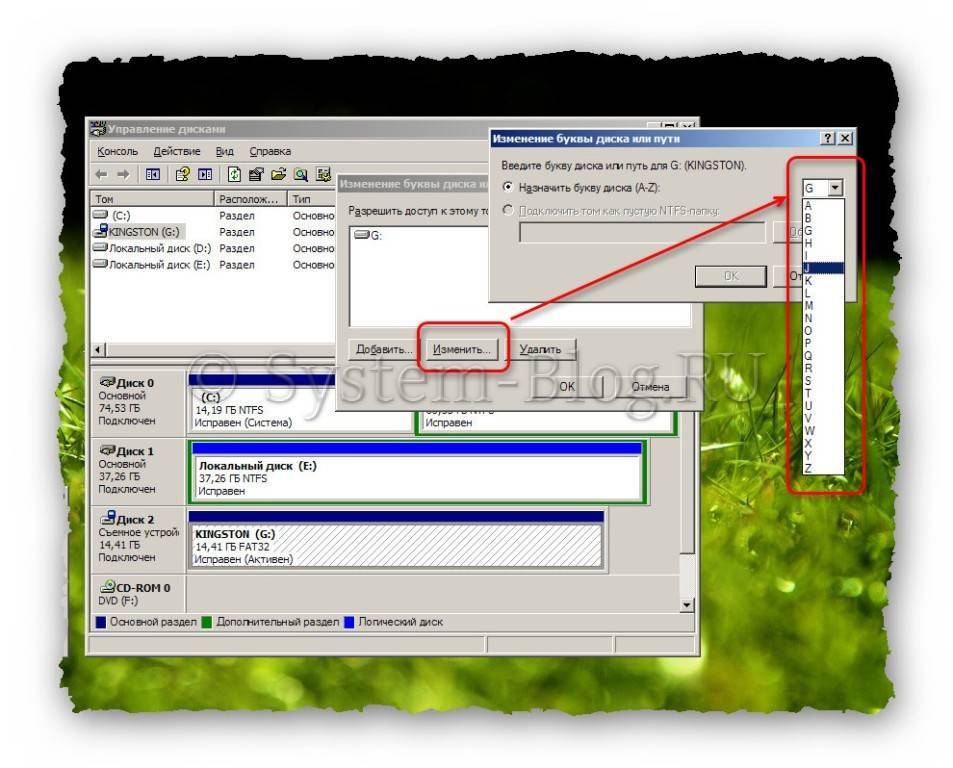Click the Диск 0 disk icon
Screen dimensions: 953x768
108,382
